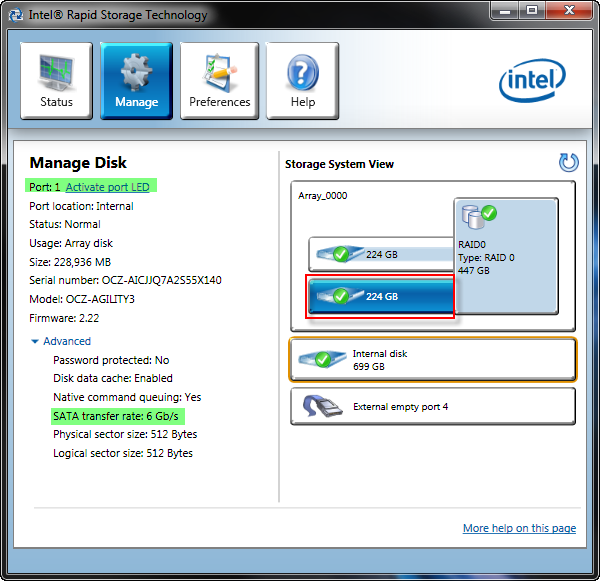Open More help on this page
The width and height of the screenshot is (600, 581).
point(519,528)
